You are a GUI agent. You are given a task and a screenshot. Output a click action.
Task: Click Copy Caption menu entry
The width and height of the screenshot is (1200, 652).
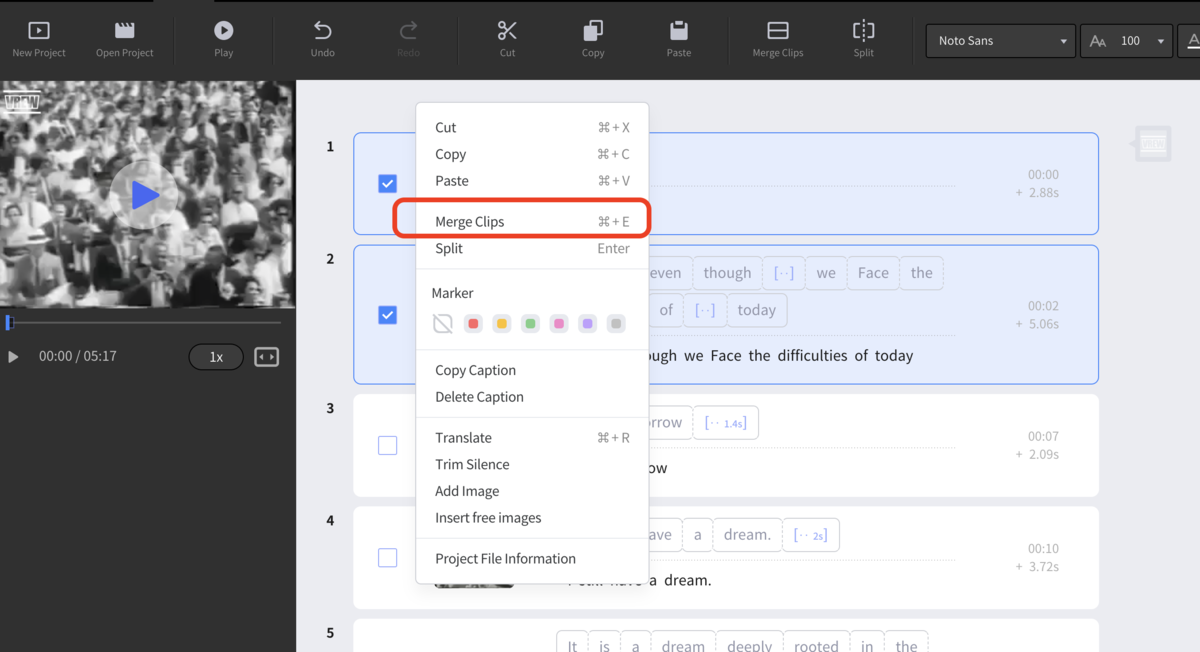pyautogui.click(x=532, y=370)
